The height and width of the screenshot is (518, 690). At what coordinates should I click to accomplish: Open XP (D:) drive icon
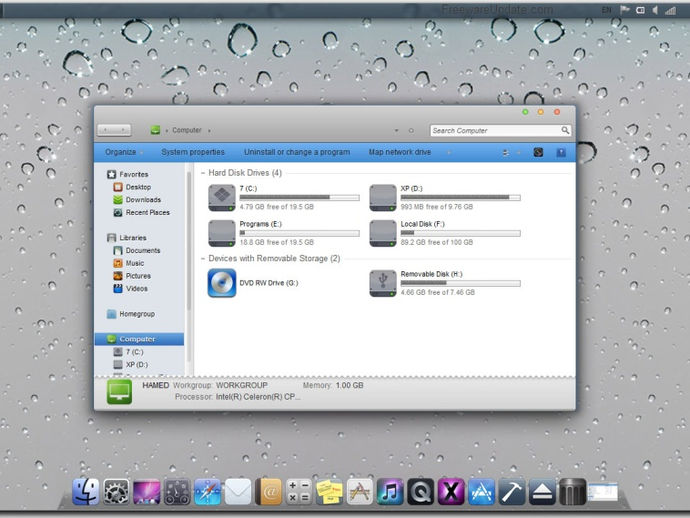tap(383, 198)
